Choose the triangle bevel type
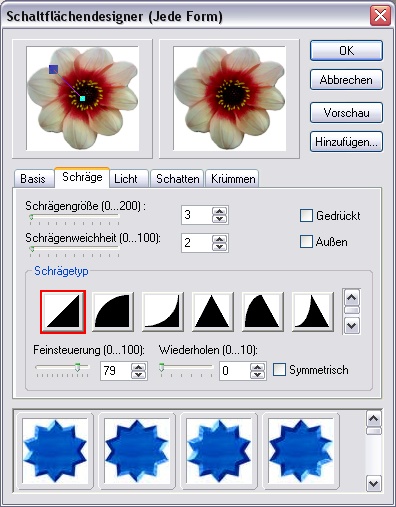The width and height of the screenshot is (396, 507). 213,312
